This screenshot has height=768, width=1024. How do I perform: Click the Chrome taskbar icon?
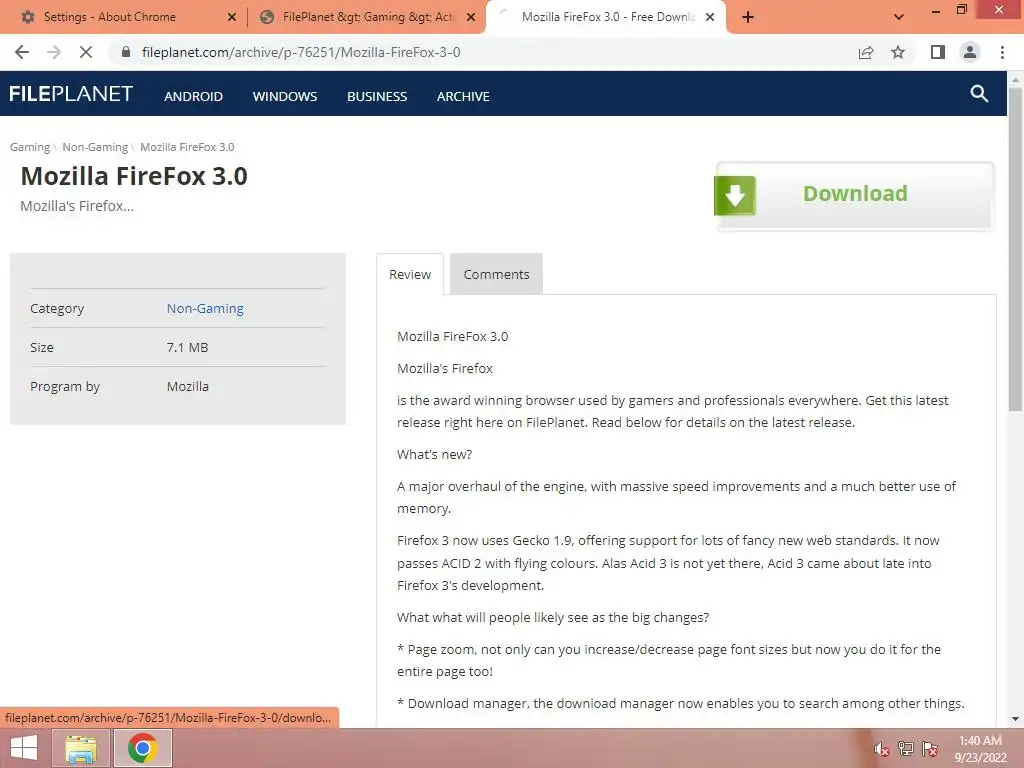(x=143, y=748)
